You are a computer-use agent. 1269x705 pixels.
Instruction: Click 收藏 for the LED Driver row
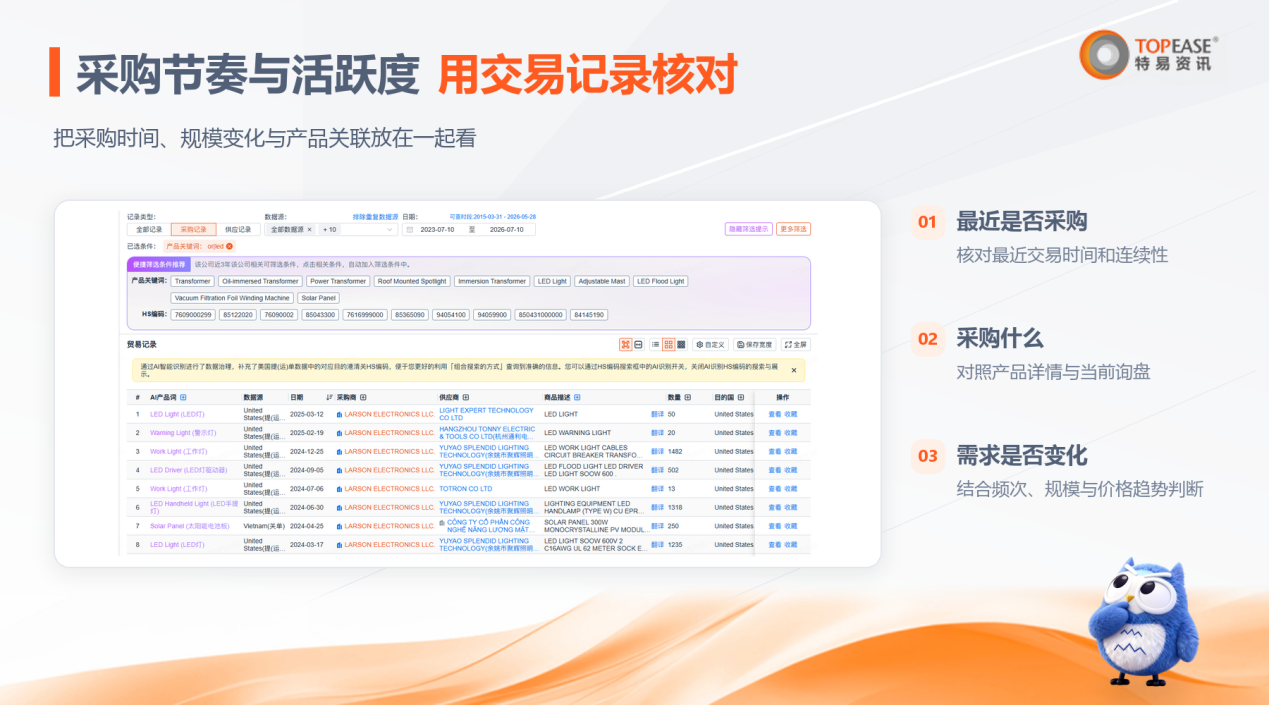tap(791, 470)
